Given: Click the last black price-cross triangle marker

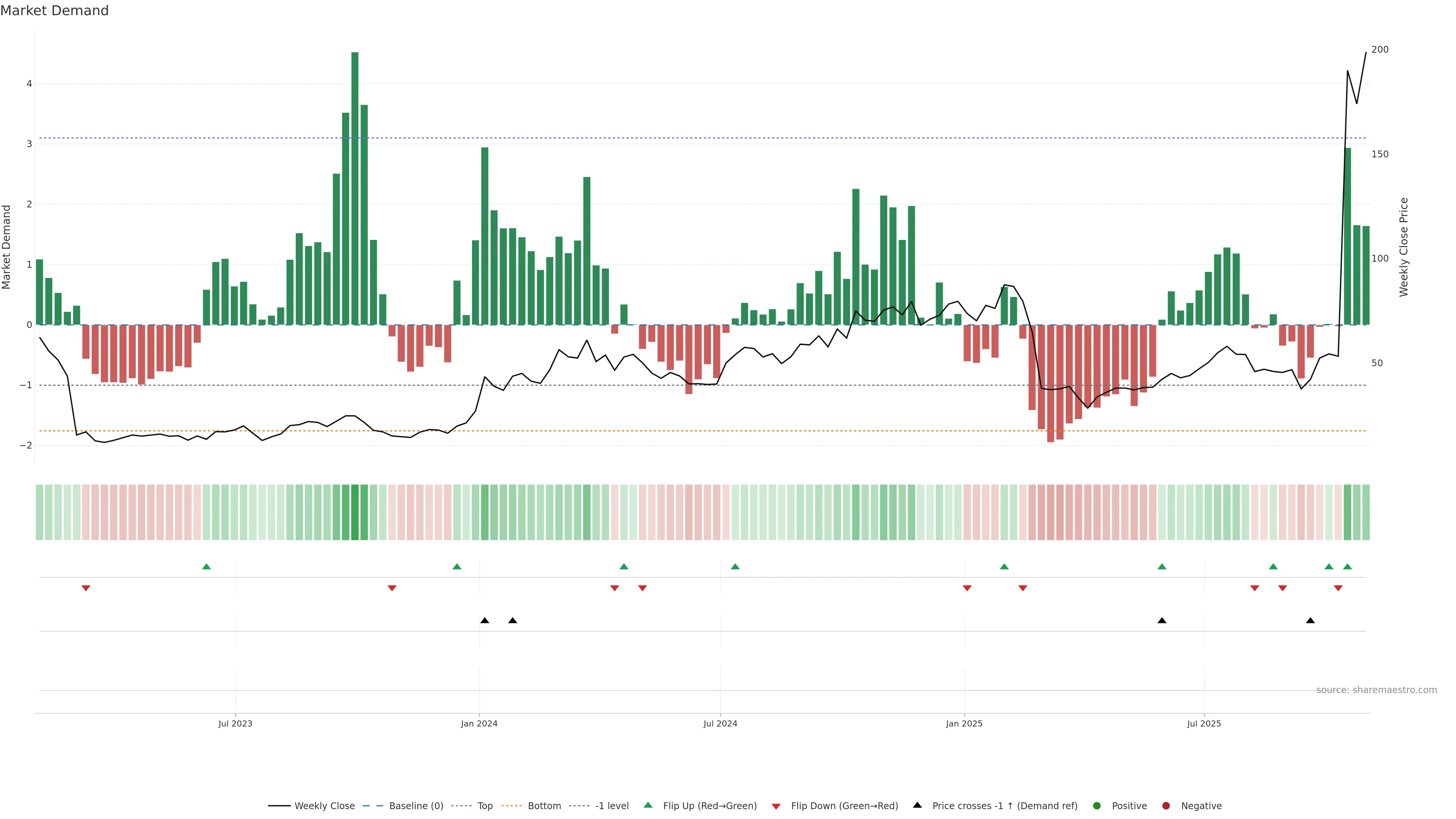Looking at the screenshot, I should pos(1310,621).
